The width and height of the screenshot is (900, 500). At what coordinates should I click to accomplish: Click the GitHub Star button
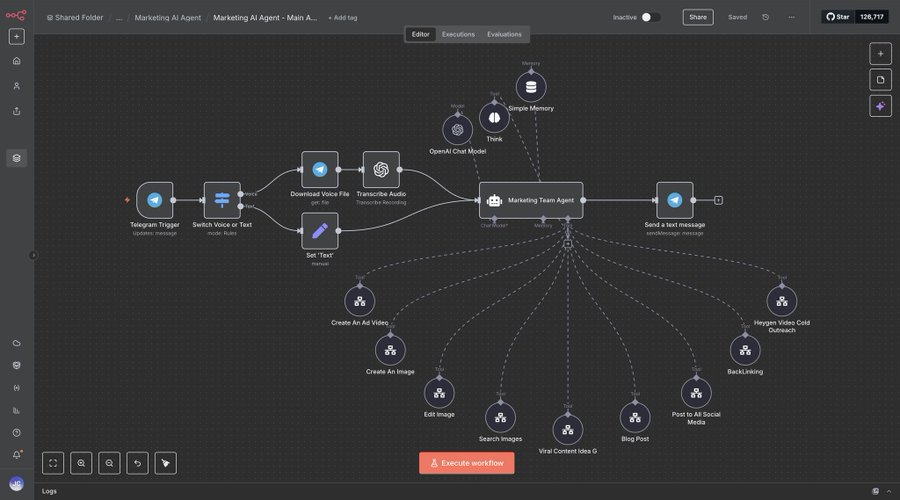click(x=838, y=17)
